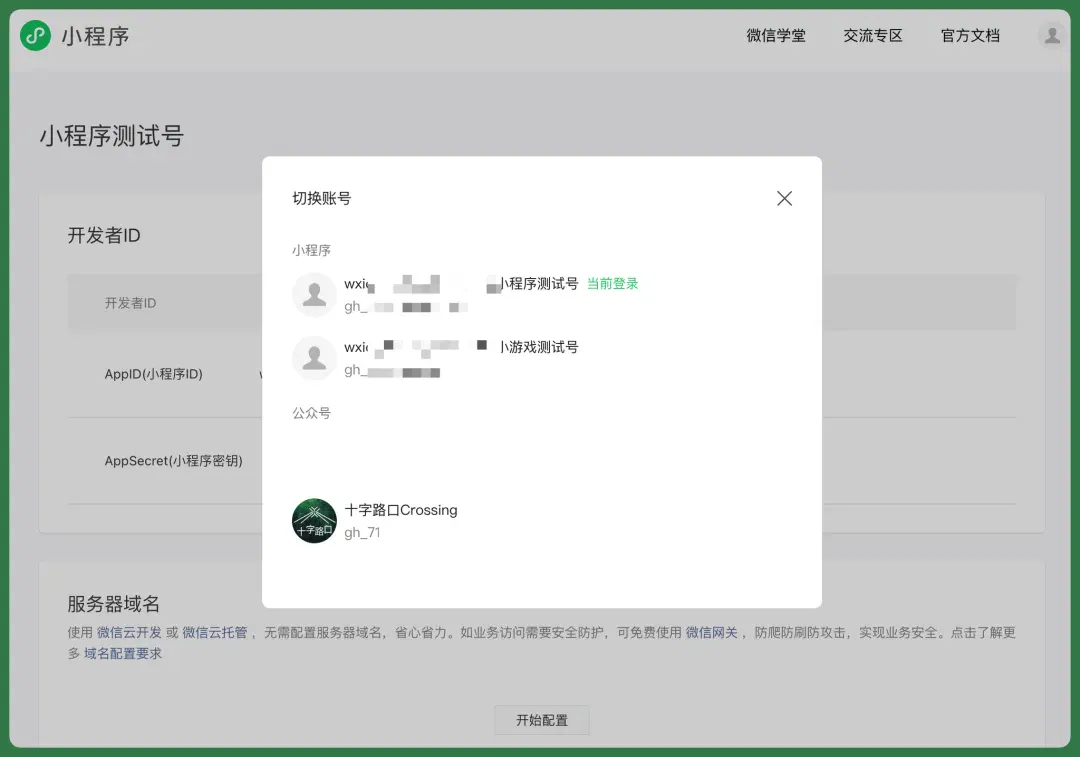
Task: Click the AppSecret(小程序密钥) row label
Action: [174, 461]
